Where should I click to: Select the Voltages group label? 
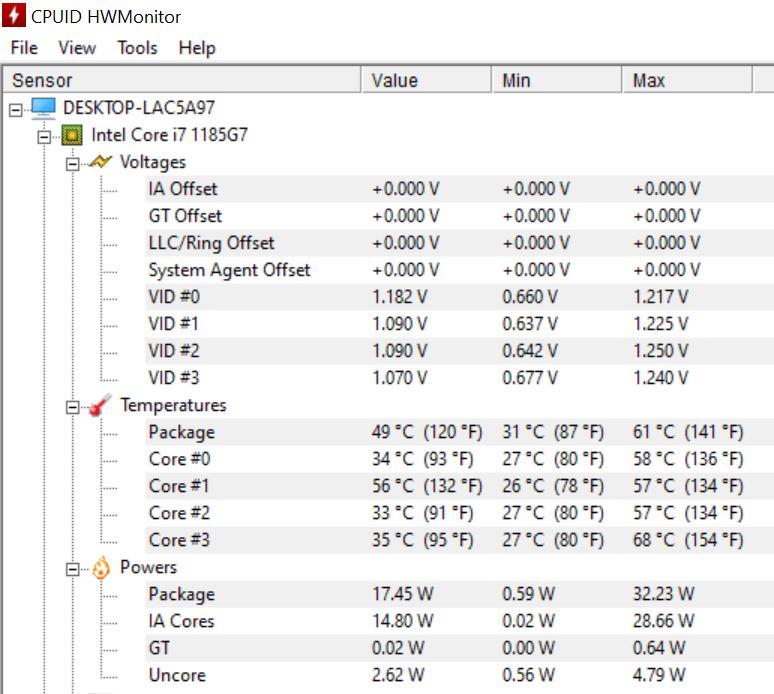pyautogui.click(x=153, y=162)
